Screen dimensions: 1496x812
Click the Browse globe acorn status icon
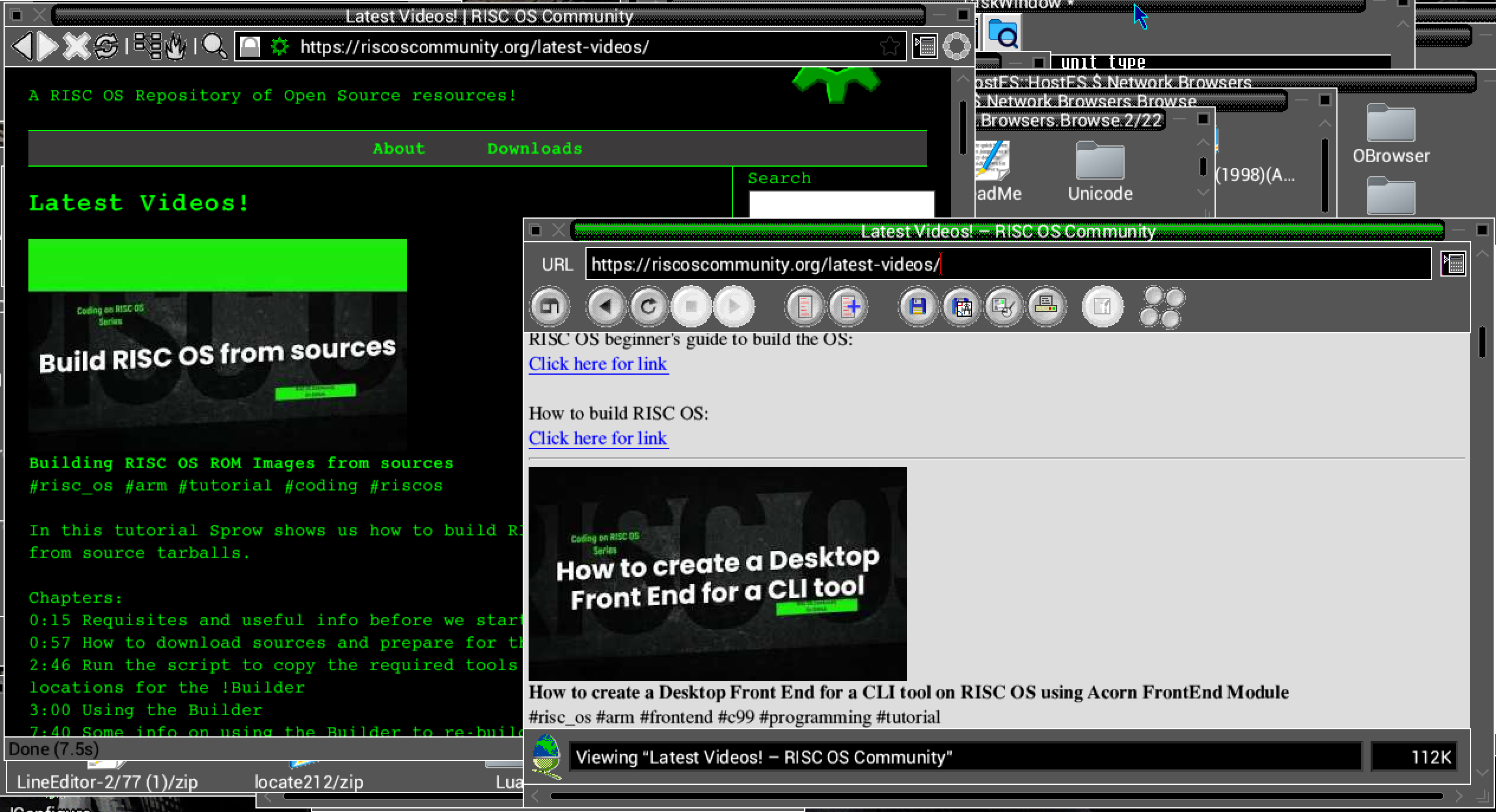546,756
